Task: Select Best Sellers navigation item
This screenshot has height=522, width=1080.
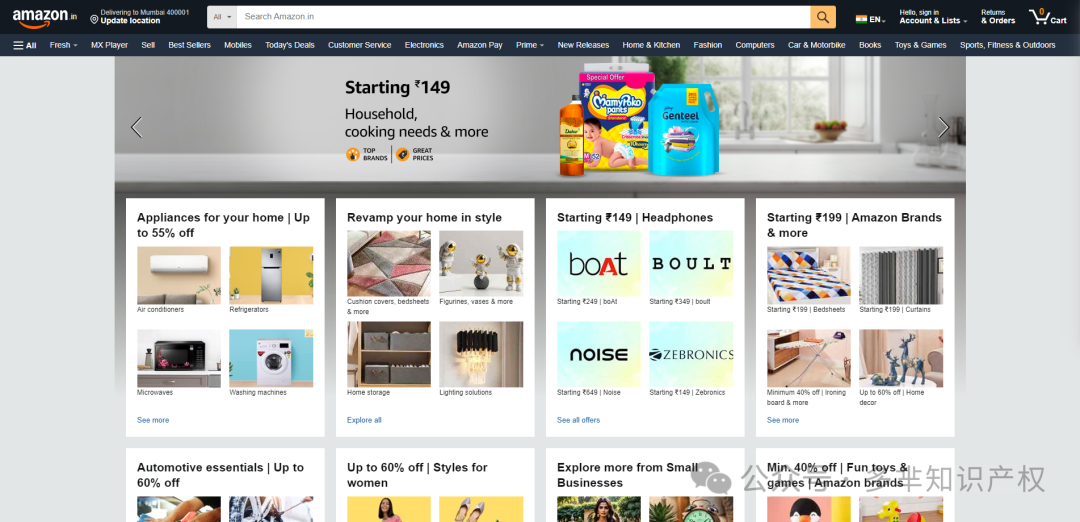Action: [189, 45]
